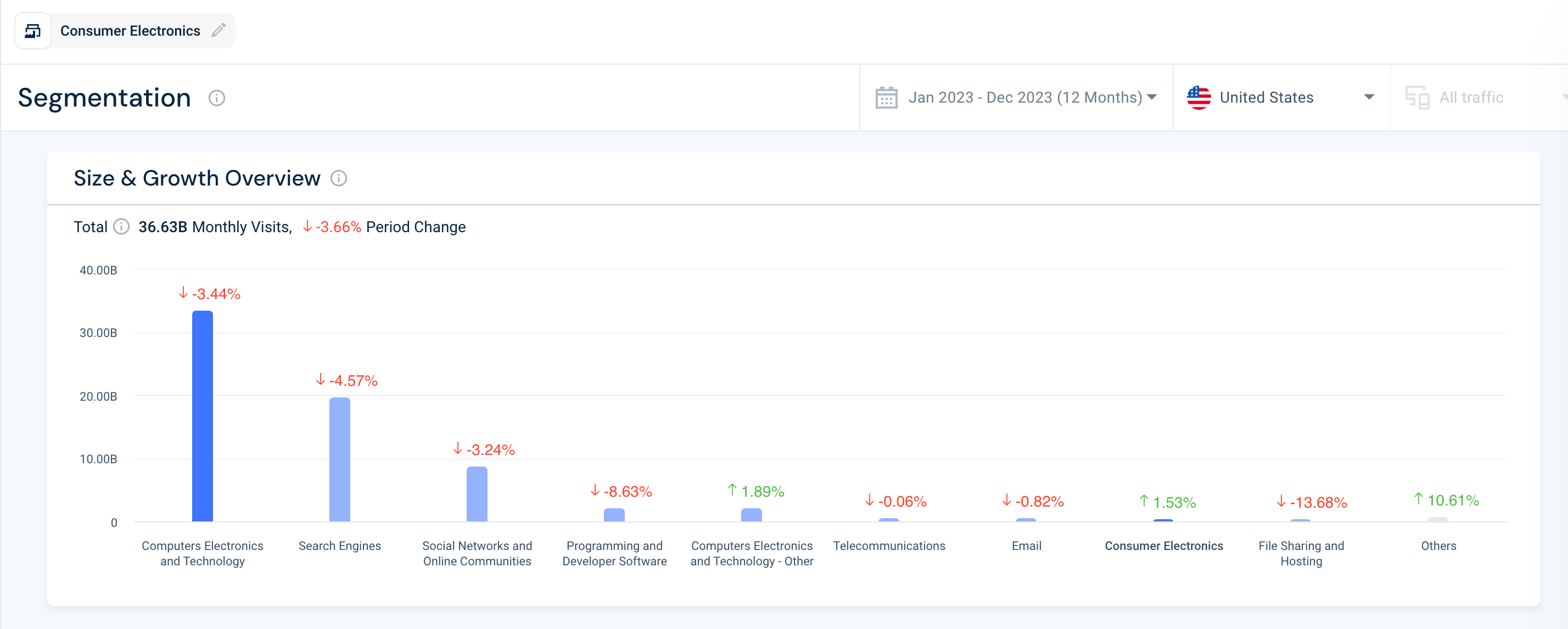Click the info icon next to Size & Growth Overview

339,178
